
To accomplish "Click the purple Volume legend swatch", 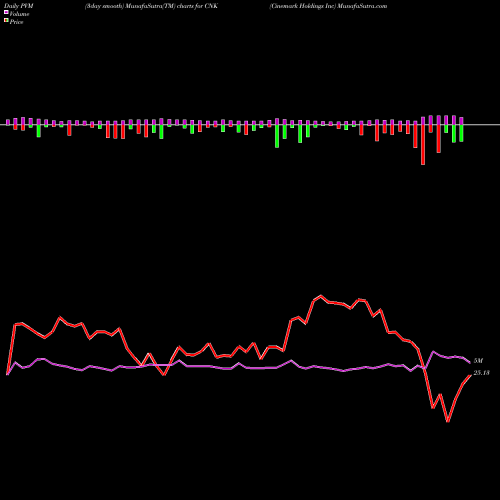I will [6, 13].
